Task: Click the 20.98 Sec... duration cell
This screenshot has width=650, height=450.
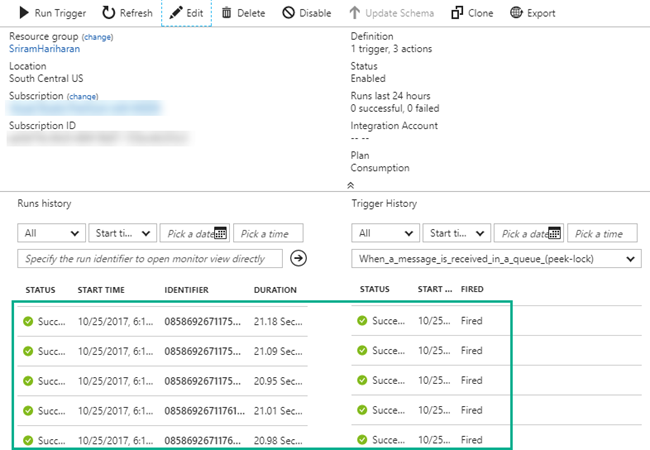Action: point(278,440)
